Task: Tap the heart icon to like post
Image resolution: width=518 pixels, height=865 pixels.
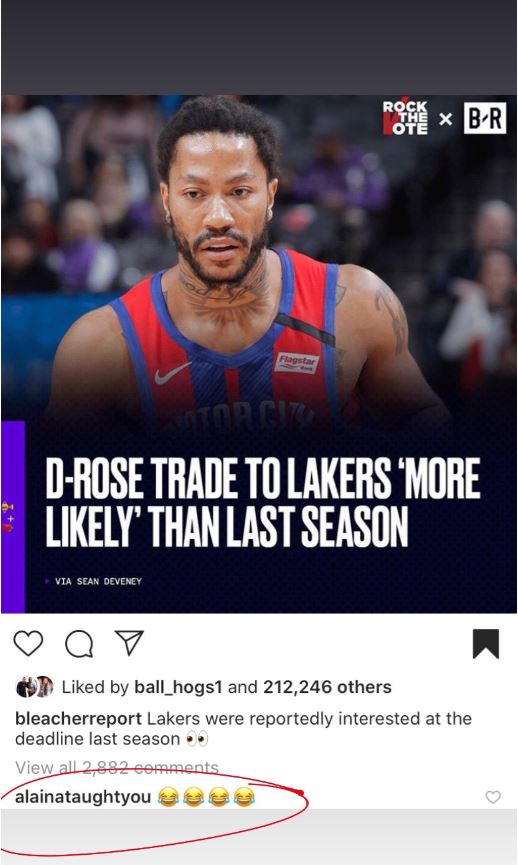Action: point(28,643)
